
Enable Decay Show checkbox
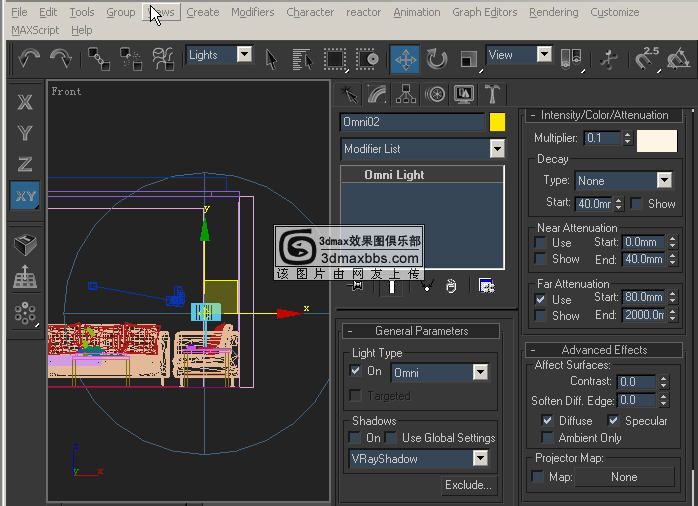pos(636,203)
